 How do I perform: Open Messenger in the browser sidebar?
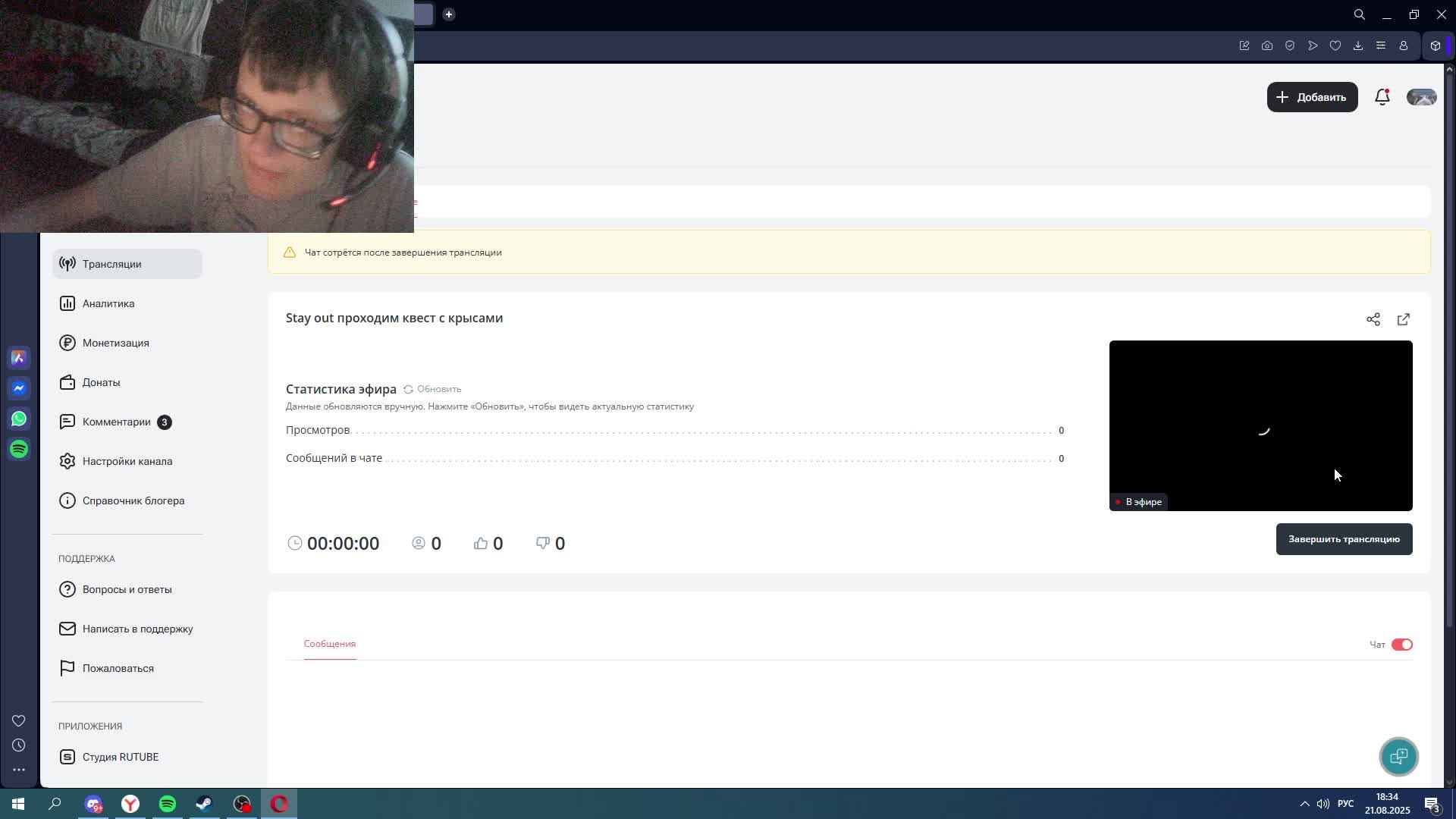[19, 388]
